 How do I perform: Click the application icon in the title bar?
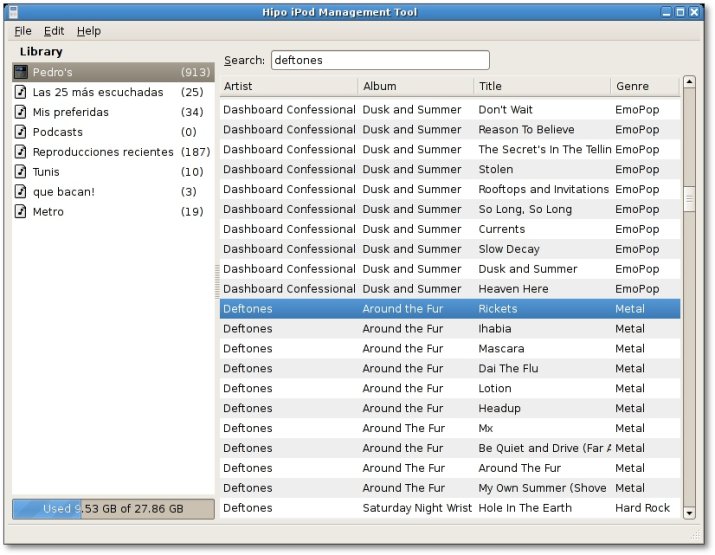coord(13,12)
